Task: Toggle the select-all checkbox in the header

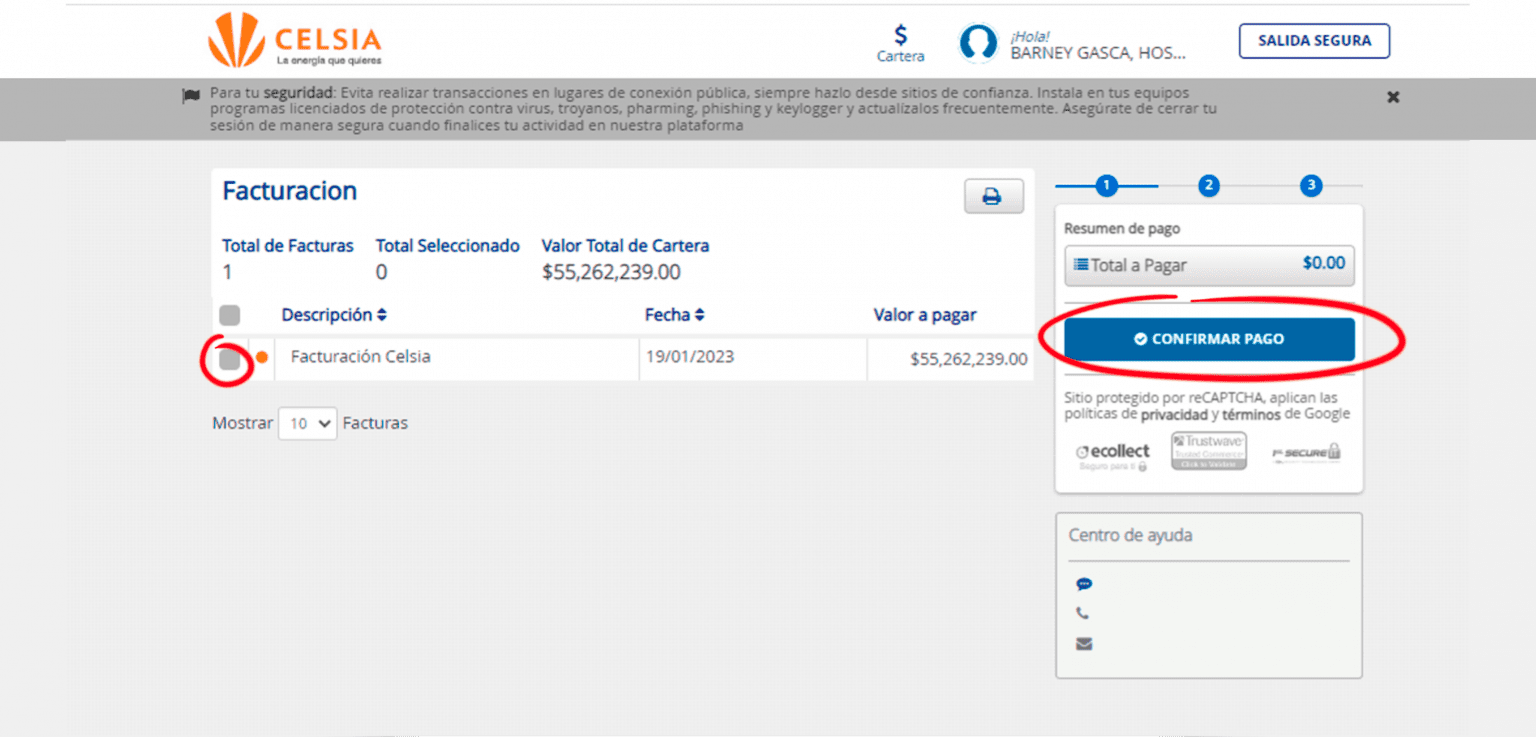Action: (x=230, y=315)
